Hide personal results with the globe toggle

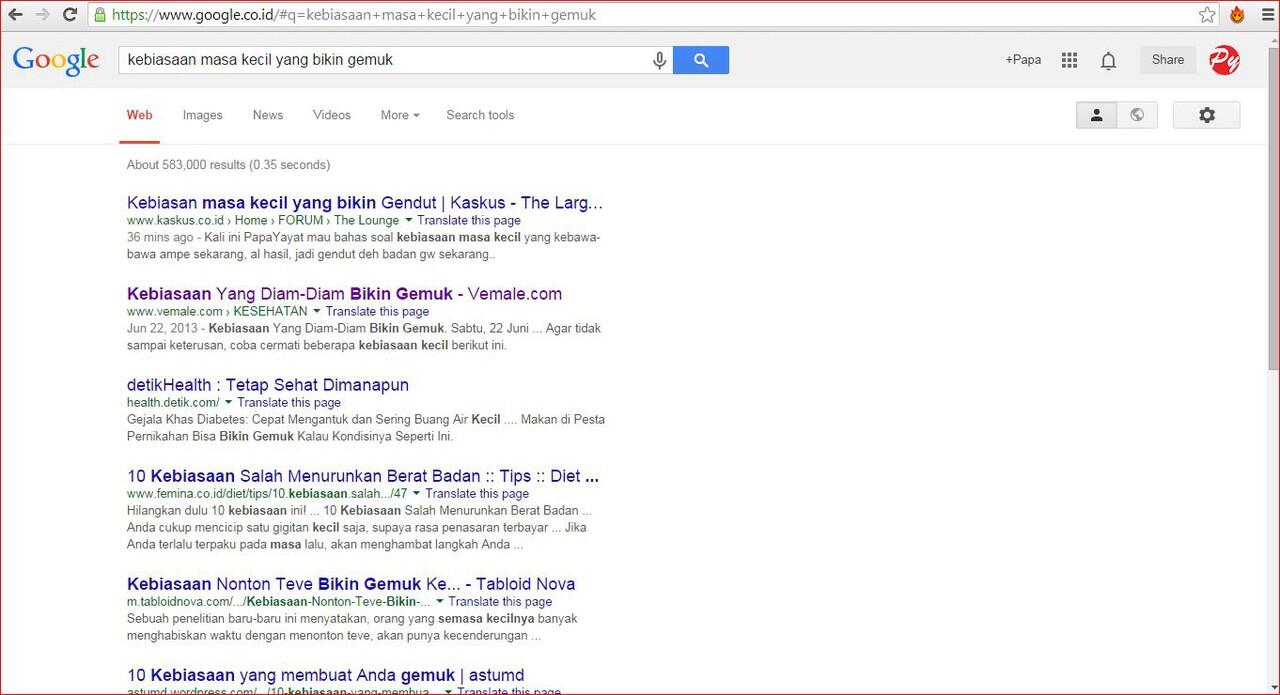point(1137,115)
